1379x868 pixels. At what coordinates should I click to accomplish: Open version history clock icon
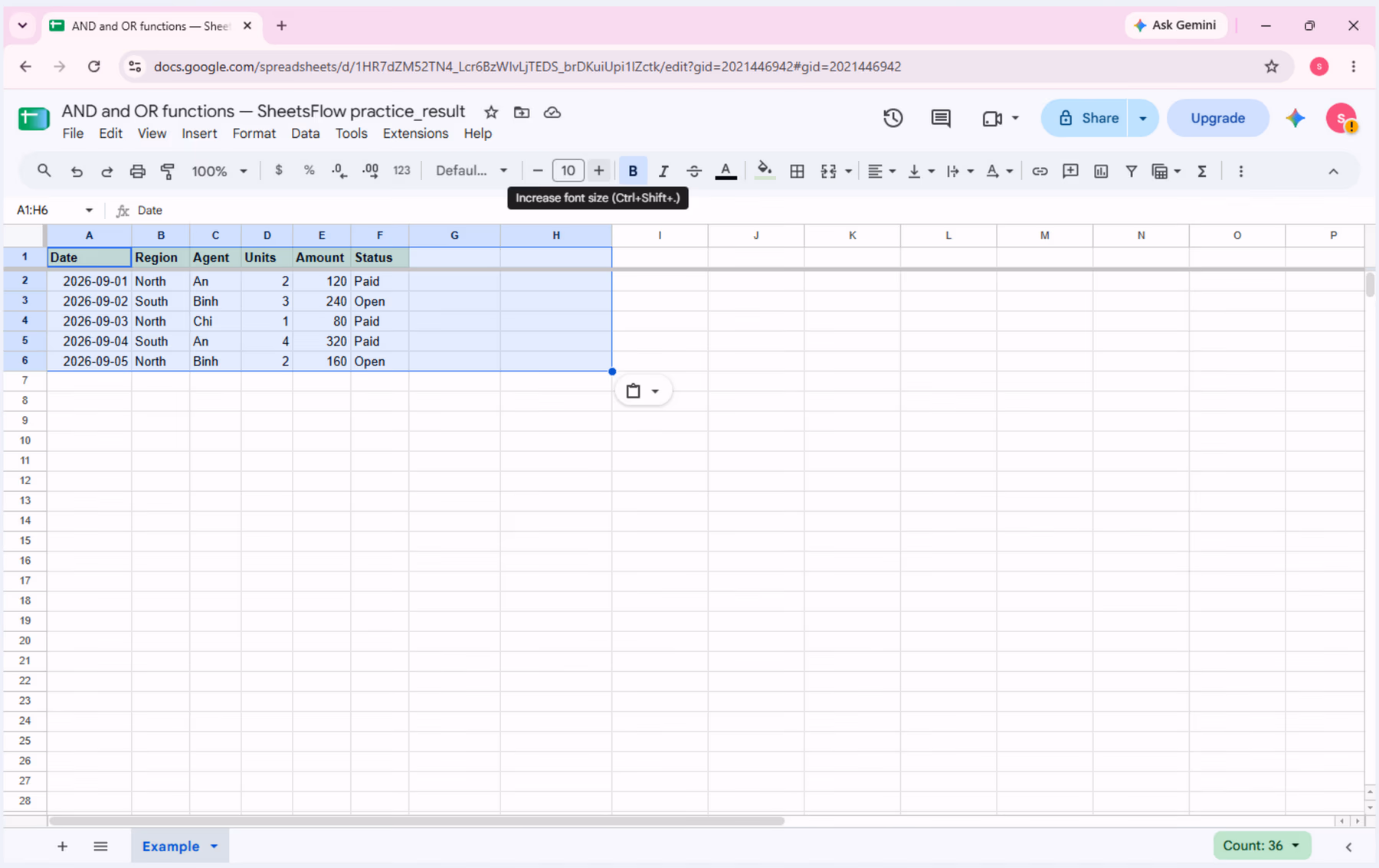[x=893, y=118]
